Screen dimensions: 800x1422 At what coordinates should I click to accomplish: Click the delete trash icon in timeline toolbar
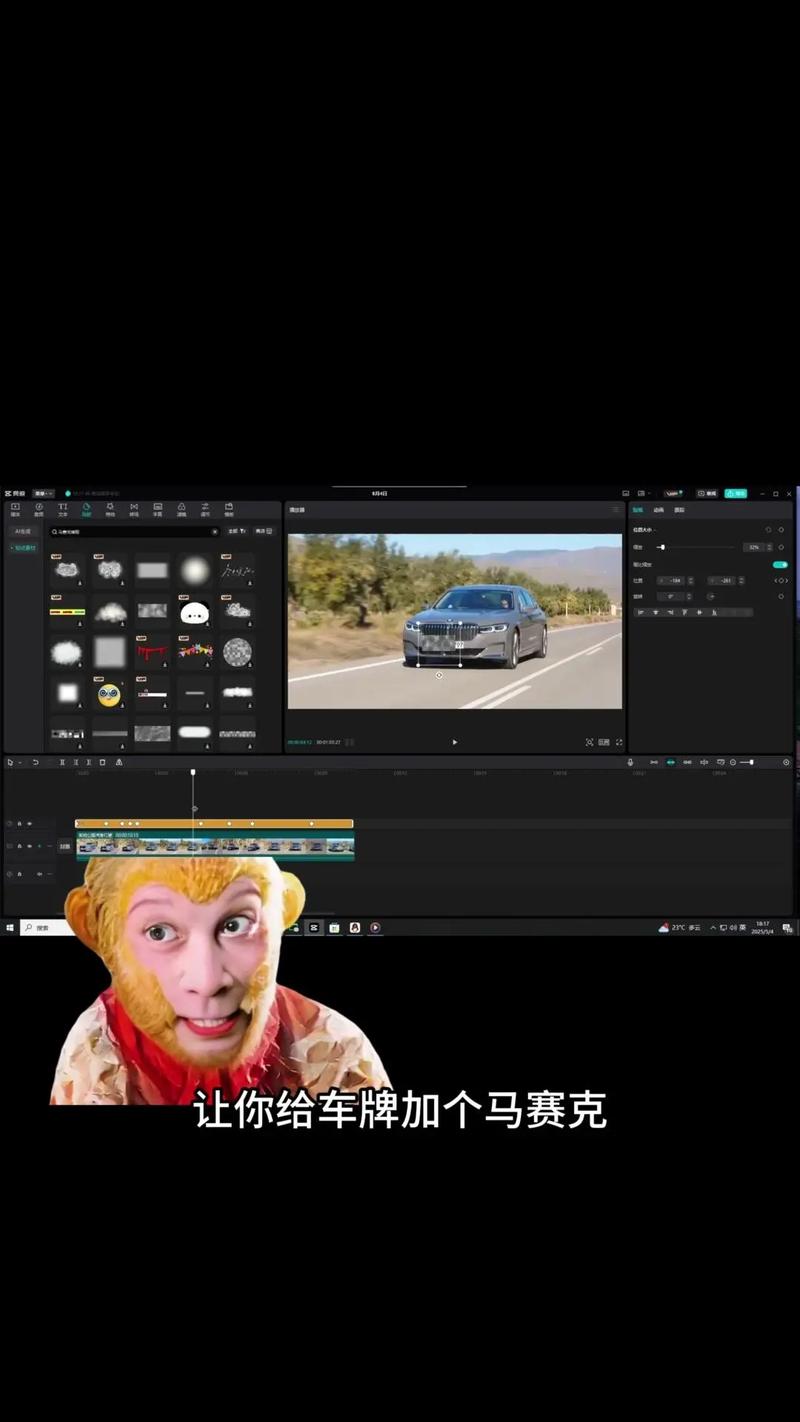point(102,762)
